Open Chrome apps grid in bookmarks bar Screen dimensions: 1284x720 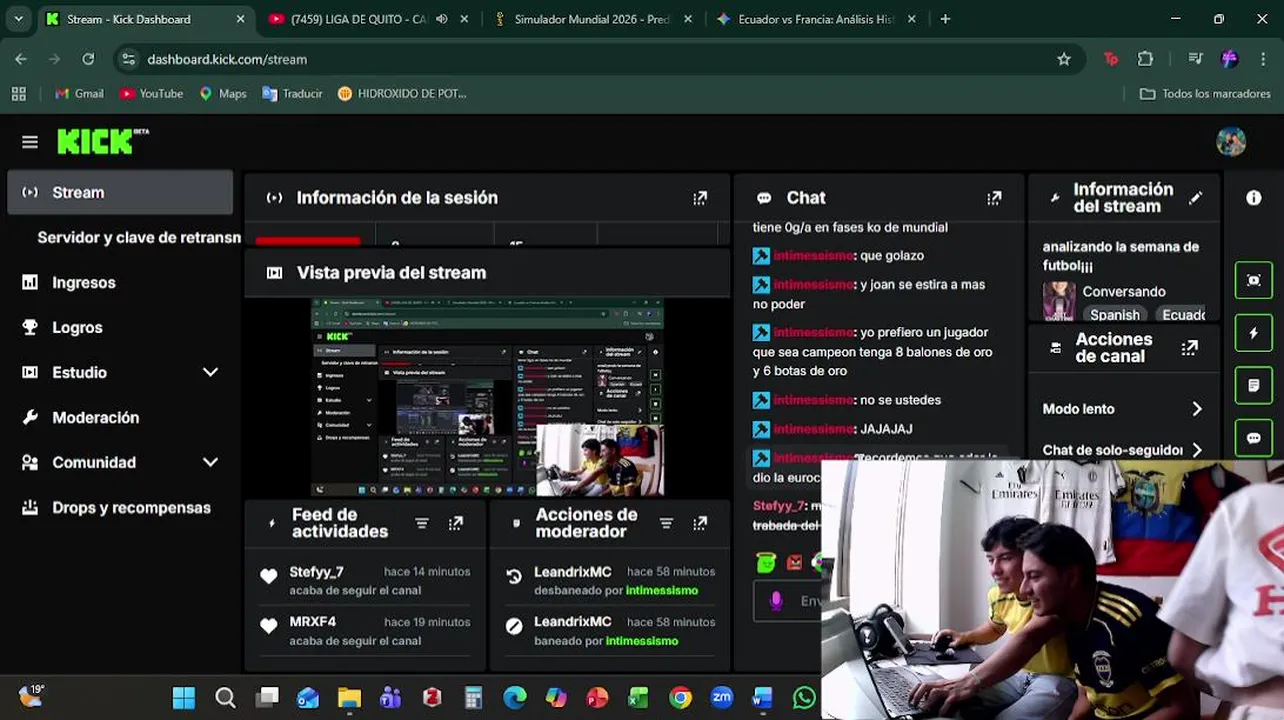coord(18,93)
